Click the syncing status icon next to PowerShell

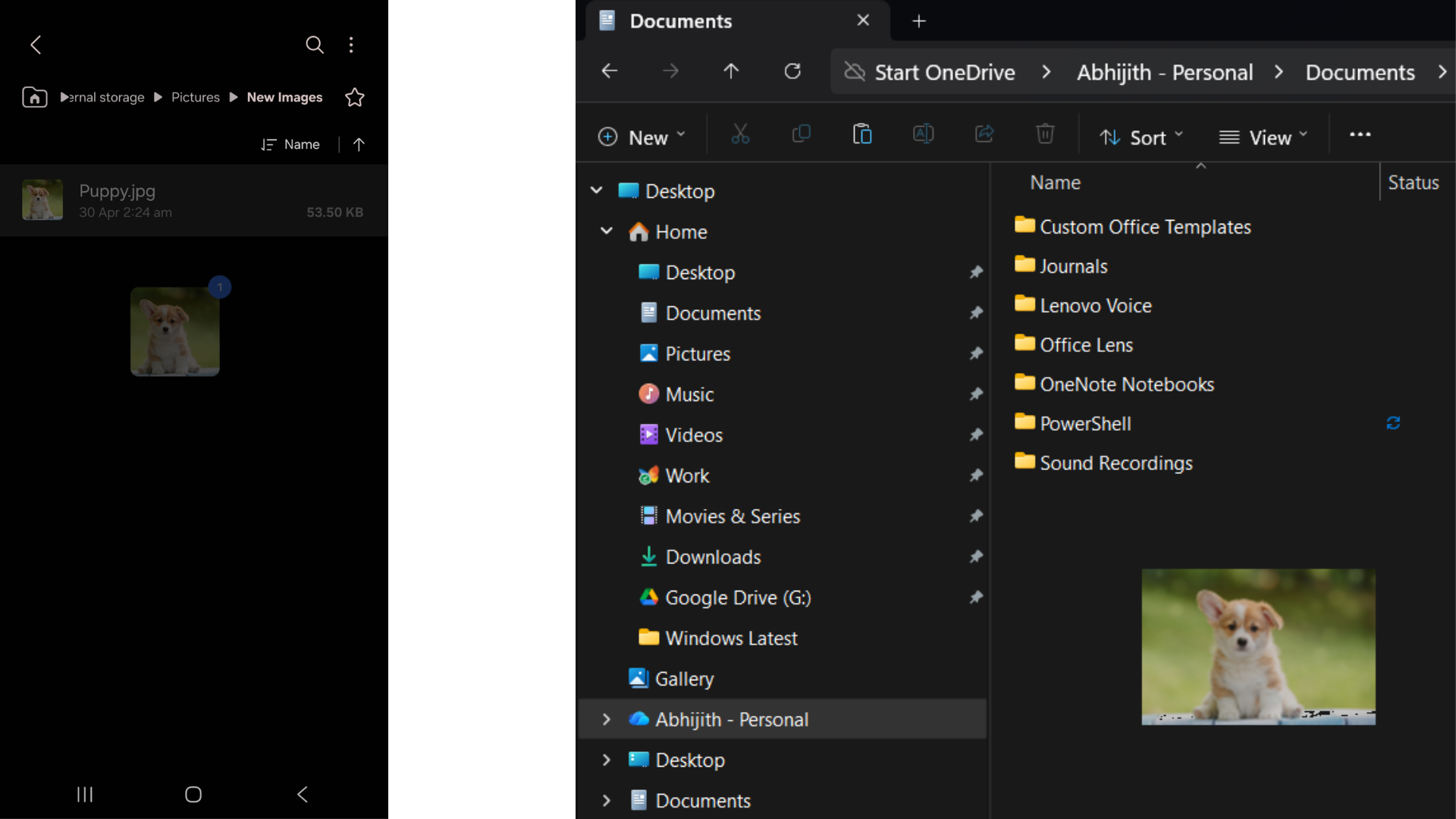tap(1394, 422)
